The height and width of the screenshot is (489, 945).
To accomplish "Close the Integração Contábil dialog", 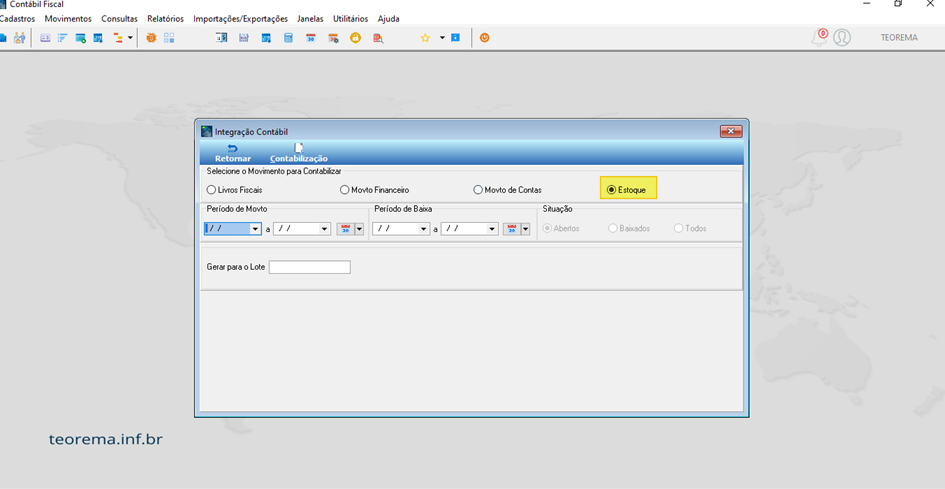I will [x=731, y=131].
